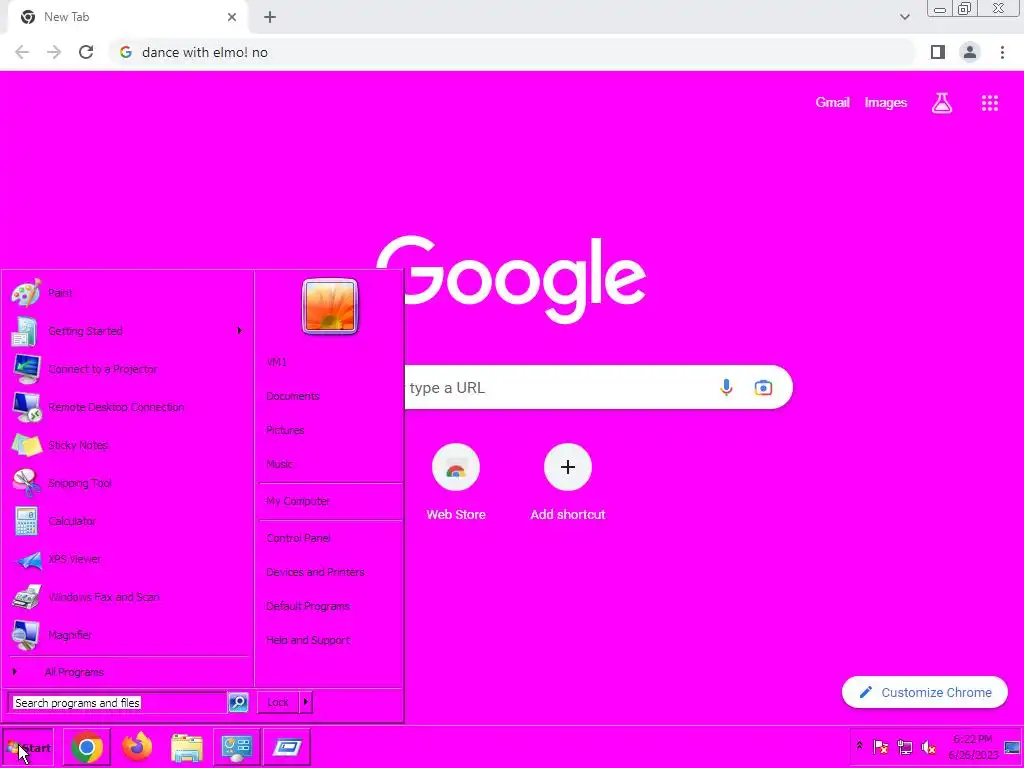Open Remote Desktop Connection

point(116,407)
